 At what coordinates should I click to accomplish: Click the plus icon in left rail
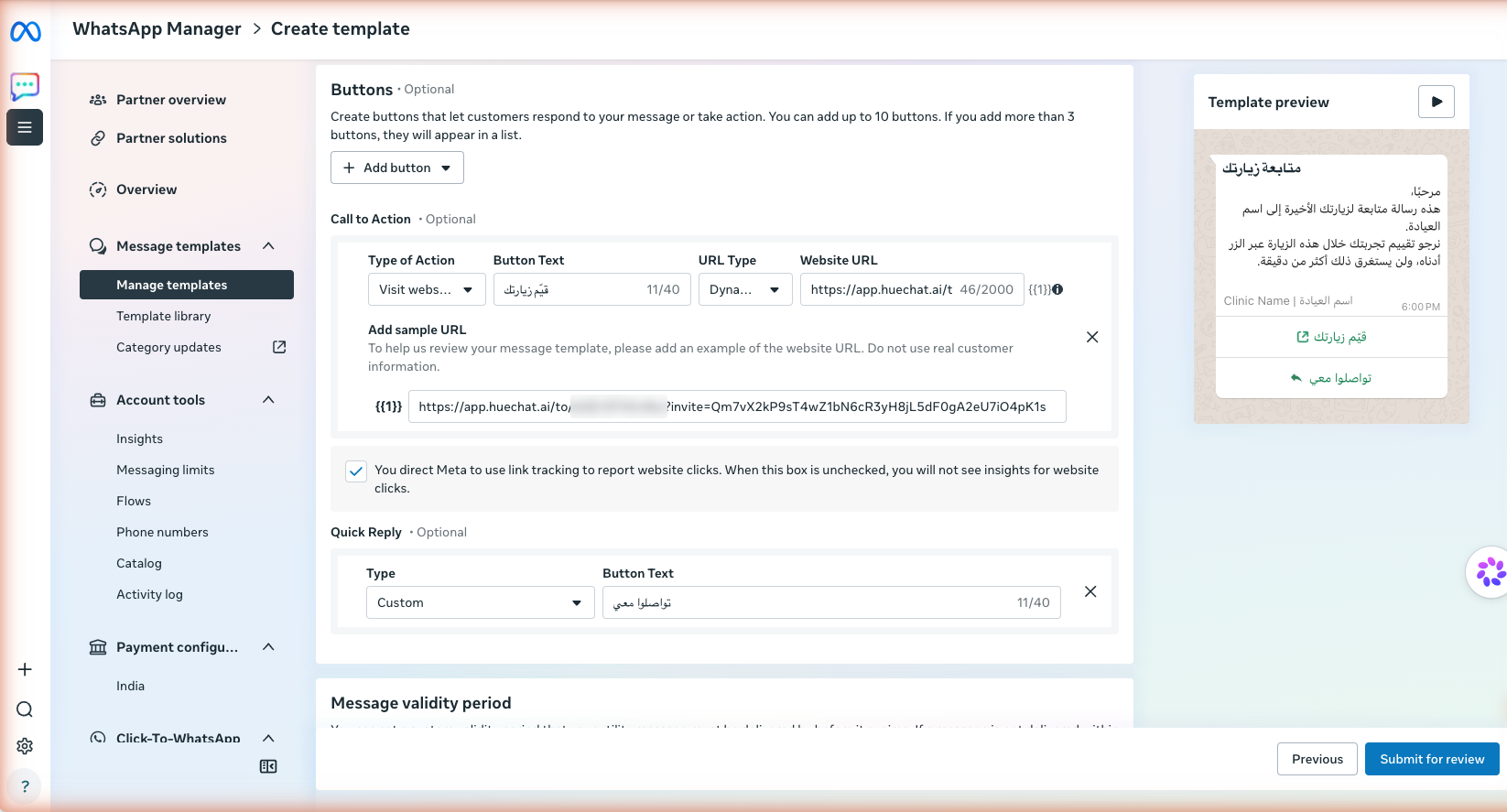click(x=25, y=669)
